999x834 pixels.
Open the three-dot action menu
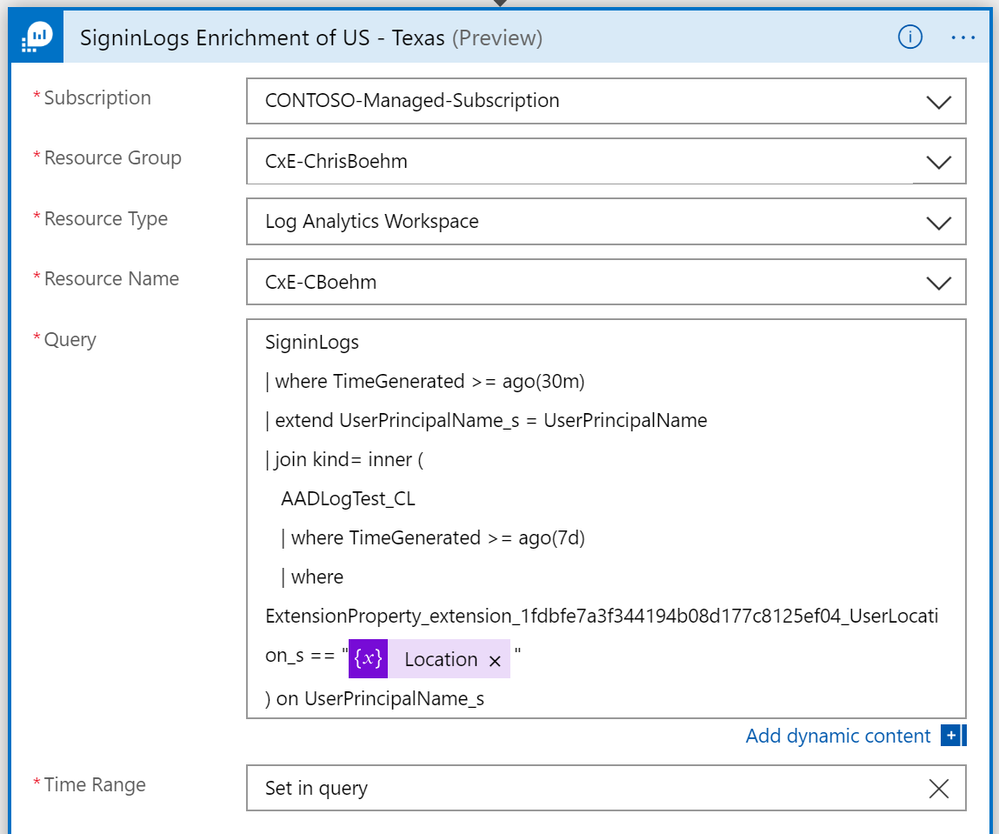pyautogui.click(x=963, y=38)
